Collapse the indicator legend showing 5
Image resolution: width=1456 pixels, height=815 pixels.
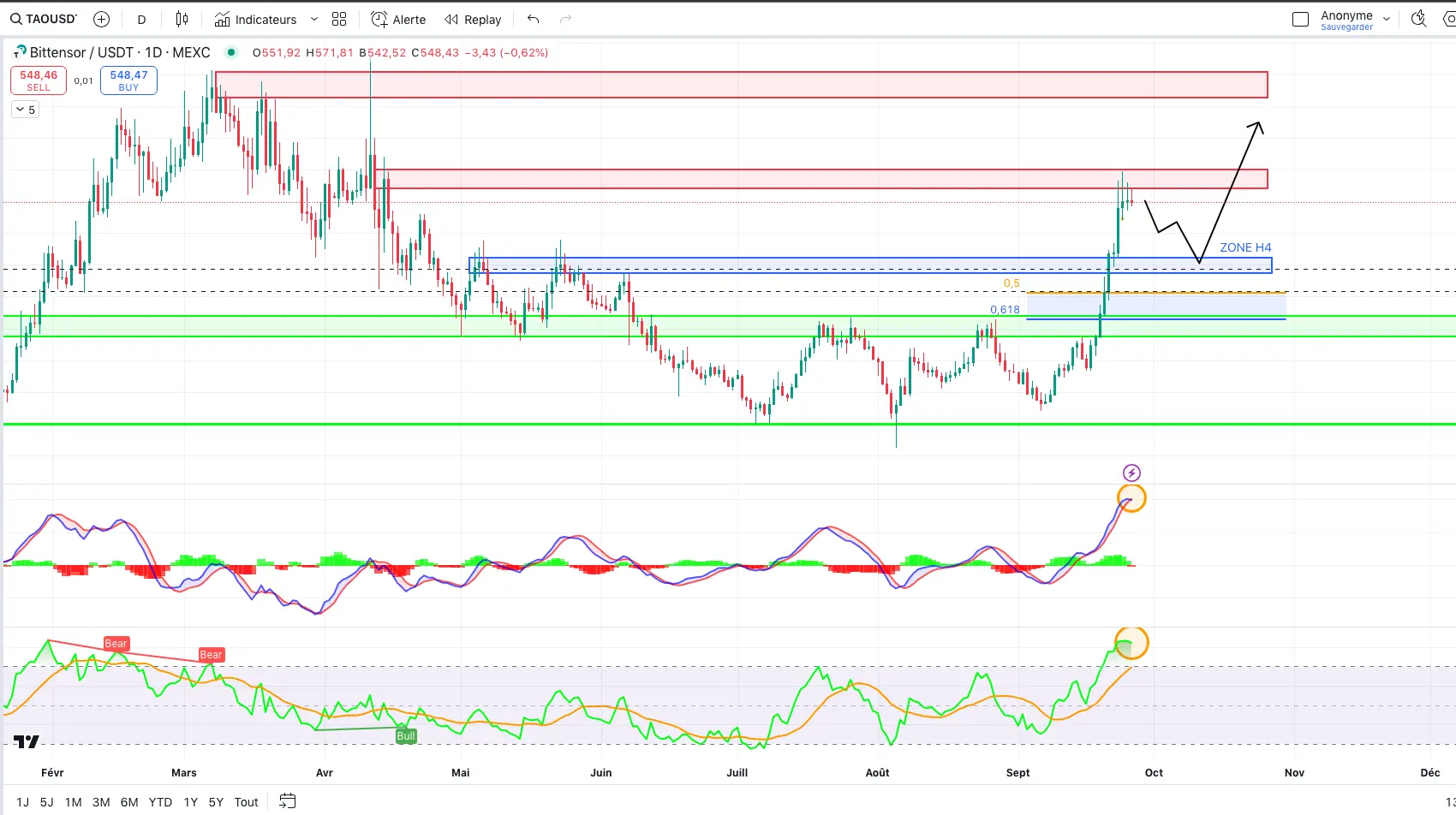26,110
